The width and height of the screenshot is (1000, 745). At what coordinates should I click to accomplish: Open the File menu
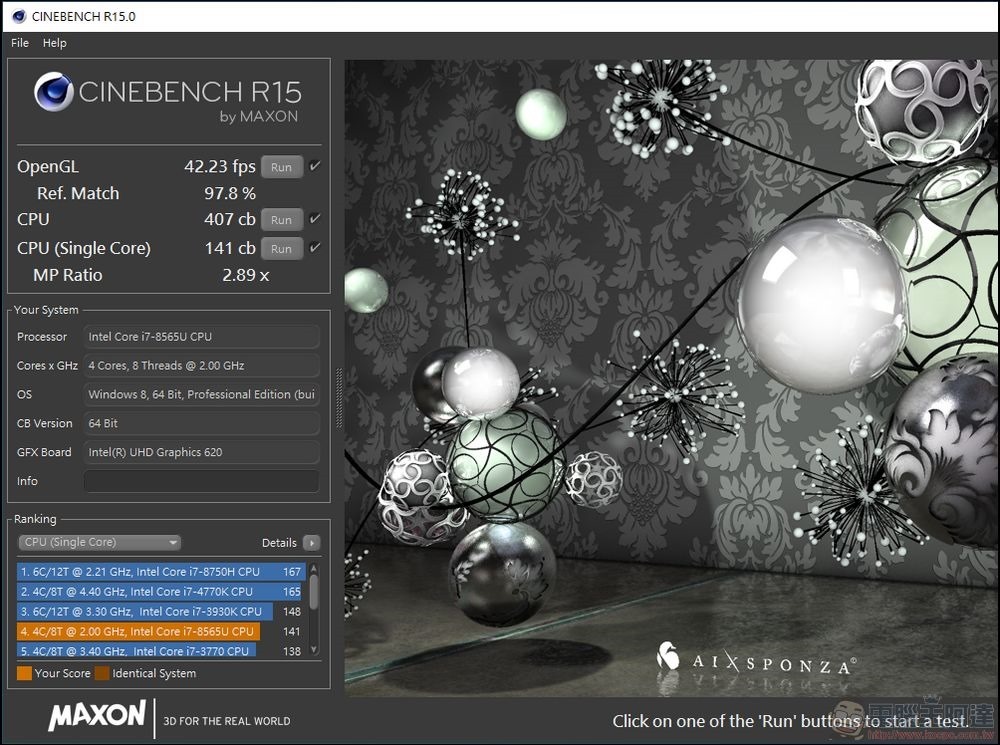pos(20,43)
